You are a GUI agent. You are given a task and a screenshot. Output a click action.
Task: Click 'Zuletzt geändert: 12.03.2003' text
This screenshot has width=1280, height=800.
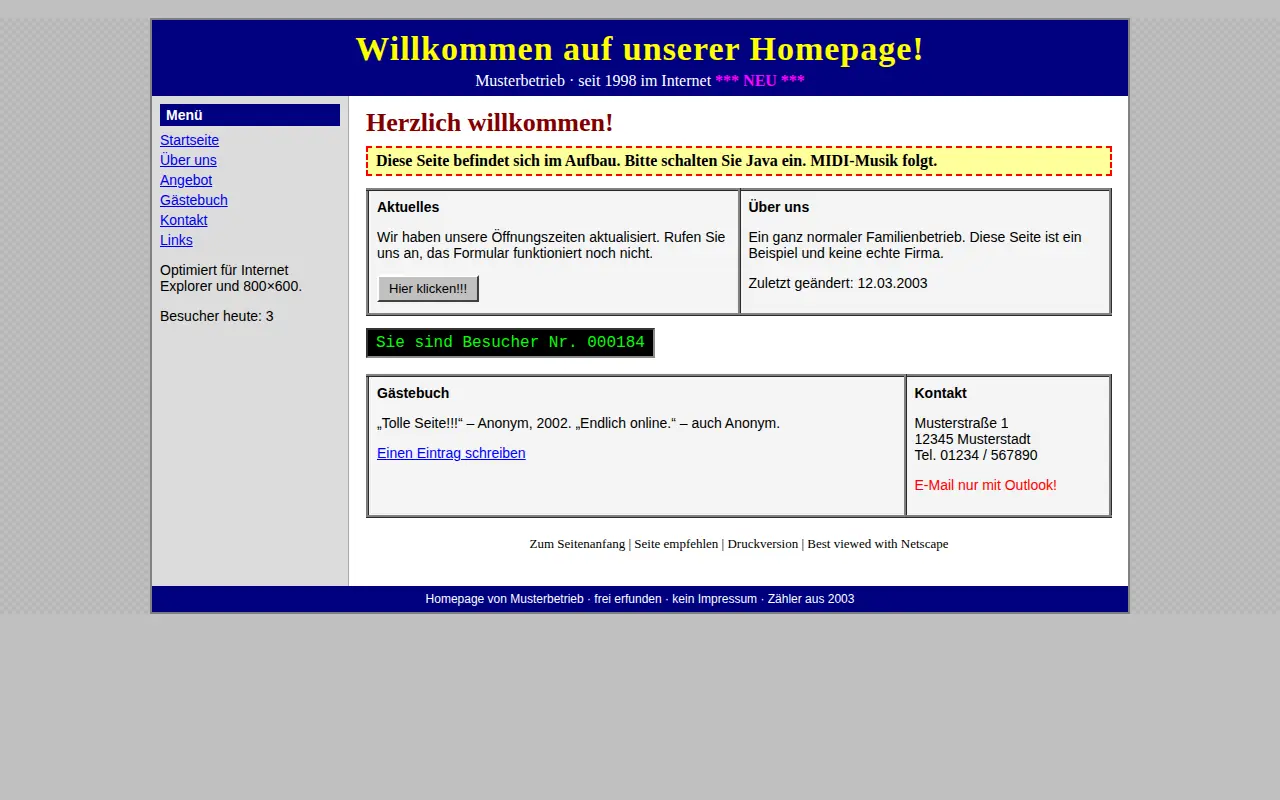[838, 283]
